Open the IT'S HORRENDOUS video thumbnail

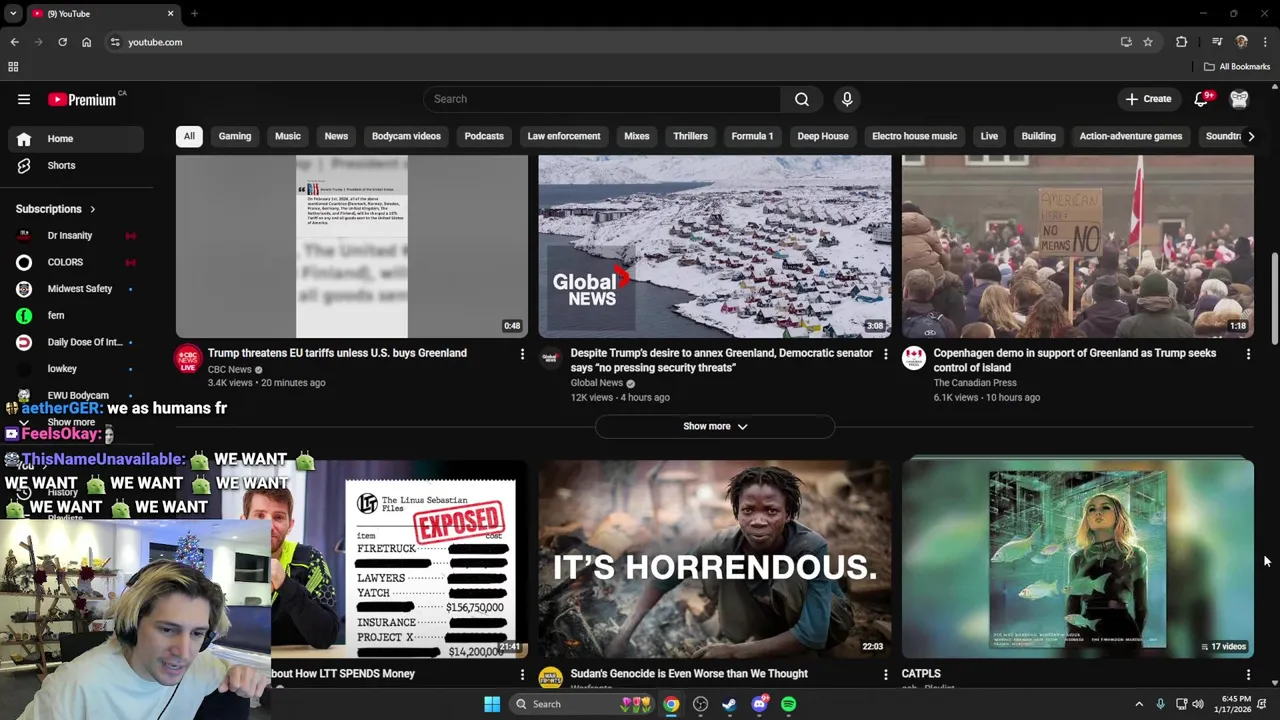click(x=714, y=559)
